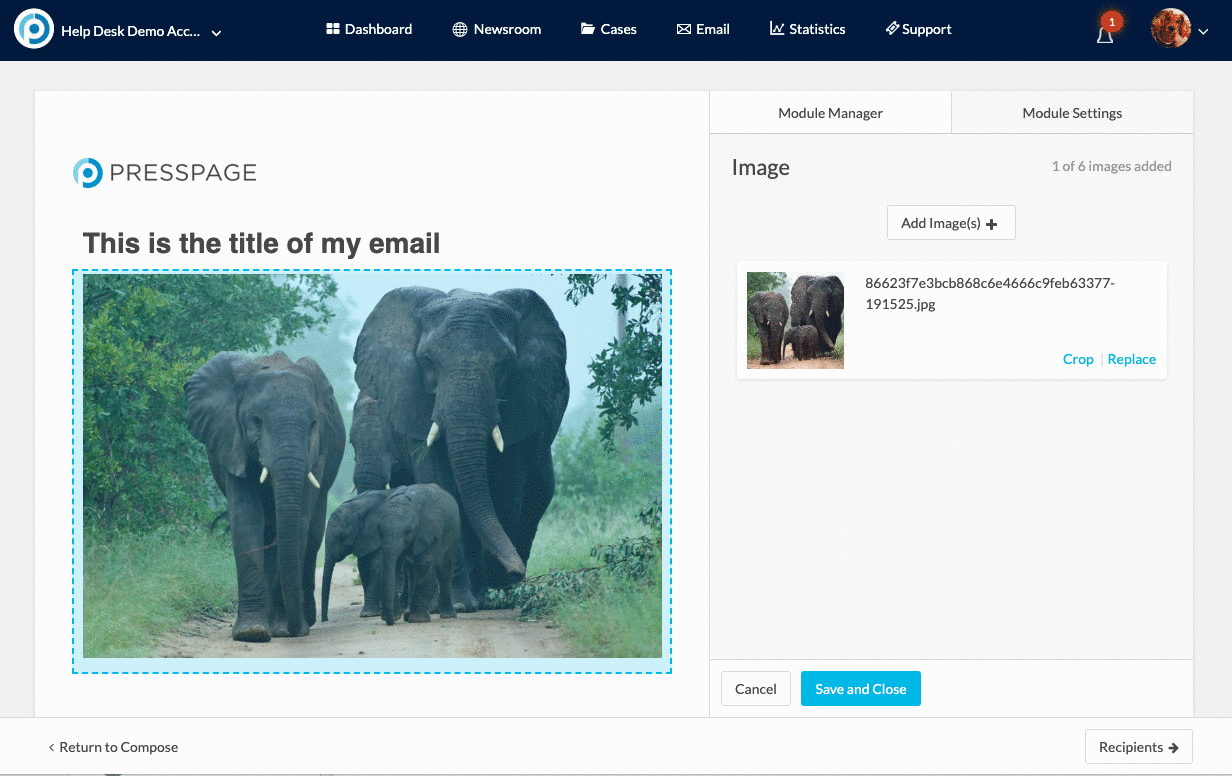The width and height of the screenshot is (1232, 776).
Task: Click the email title text
Action: point(261,243)
